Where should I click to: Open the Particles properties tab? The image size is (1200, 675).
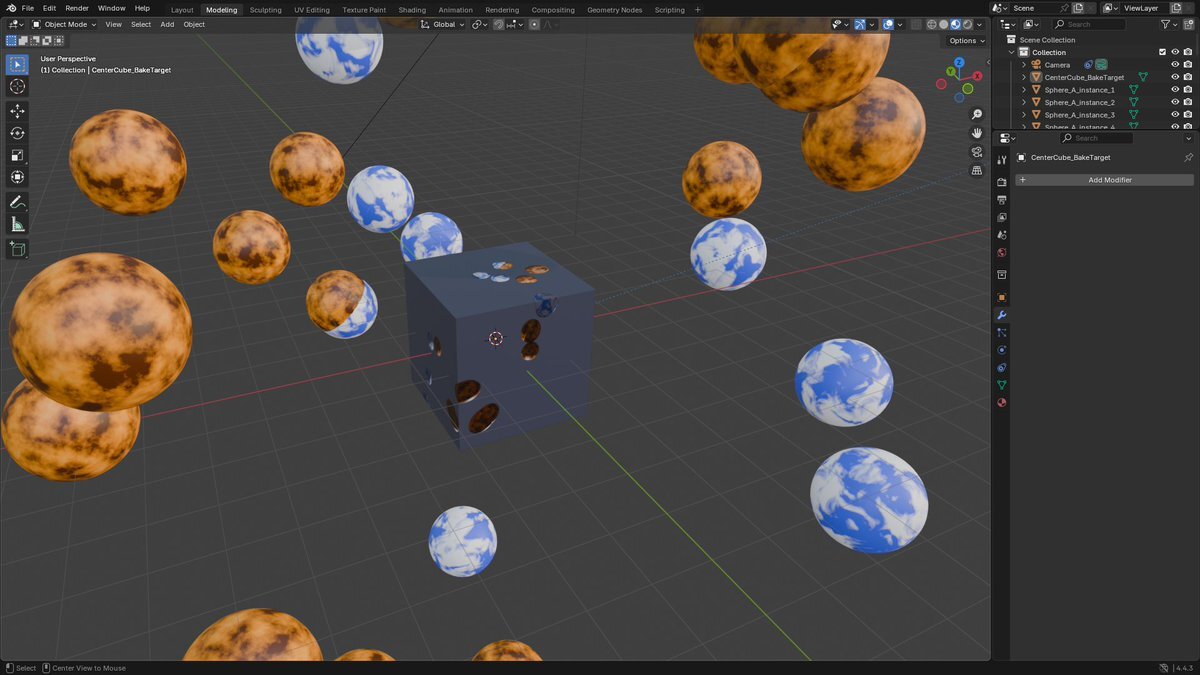[x=1002, y=332]
